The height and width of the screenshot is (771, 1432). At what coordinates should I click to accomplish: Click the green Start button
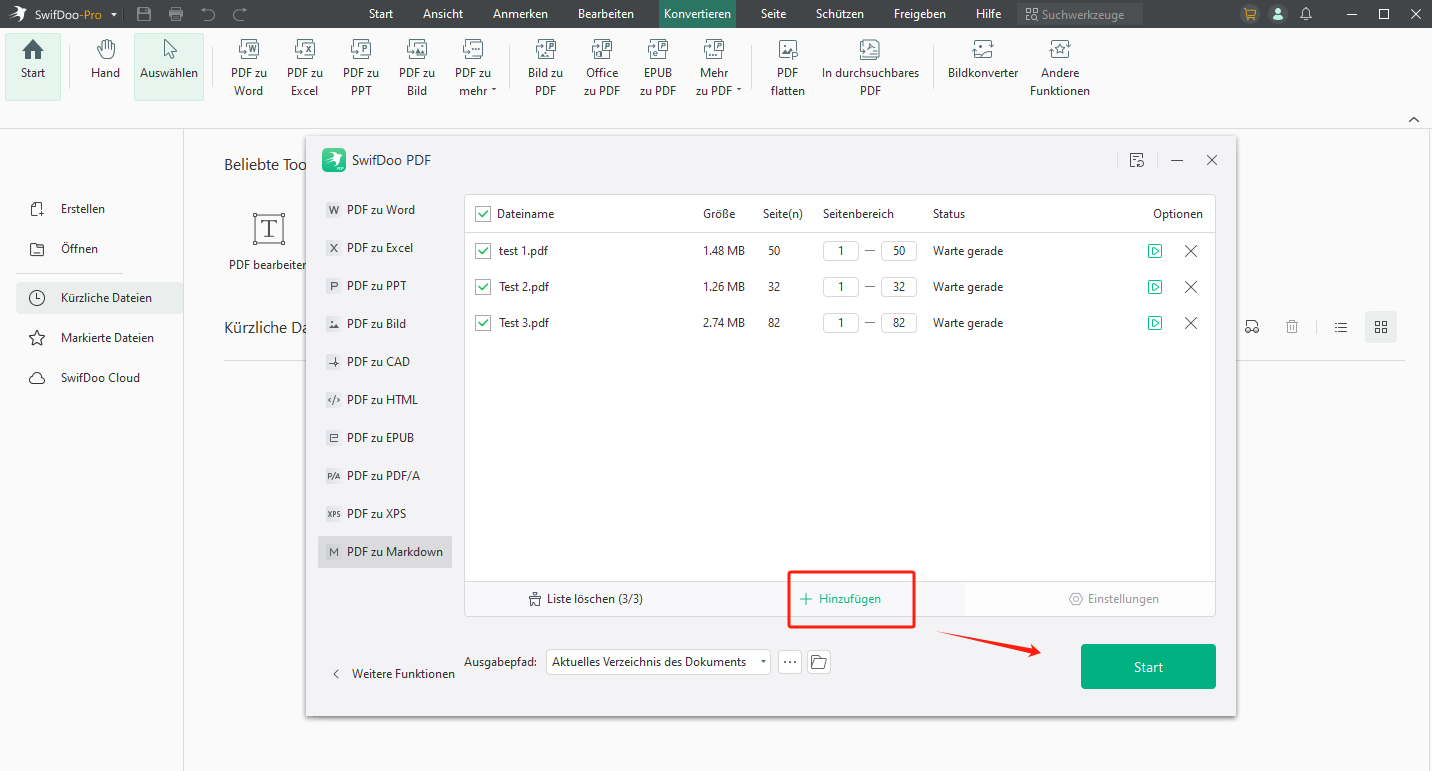(1148, 667)
